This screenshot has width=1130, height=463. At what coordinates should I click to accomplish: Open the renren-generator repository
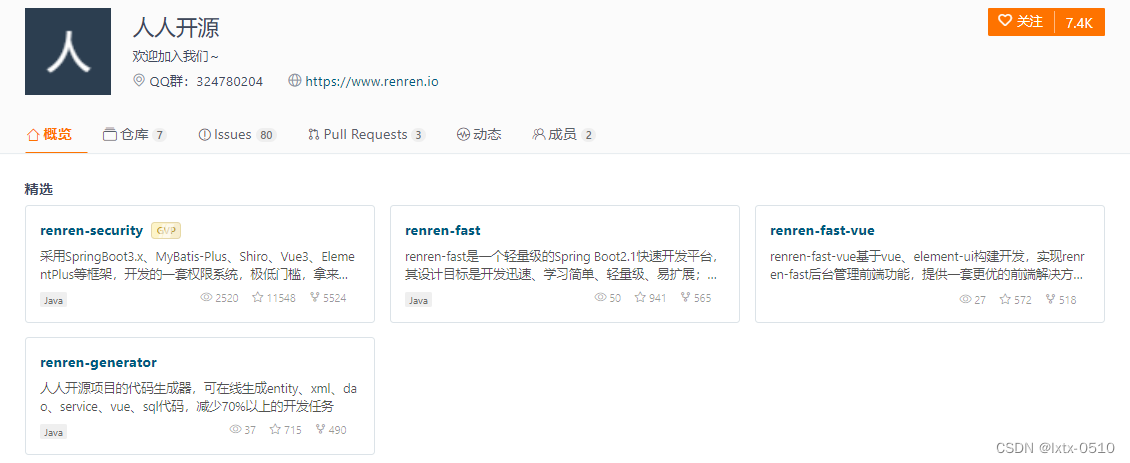[99, 362]
